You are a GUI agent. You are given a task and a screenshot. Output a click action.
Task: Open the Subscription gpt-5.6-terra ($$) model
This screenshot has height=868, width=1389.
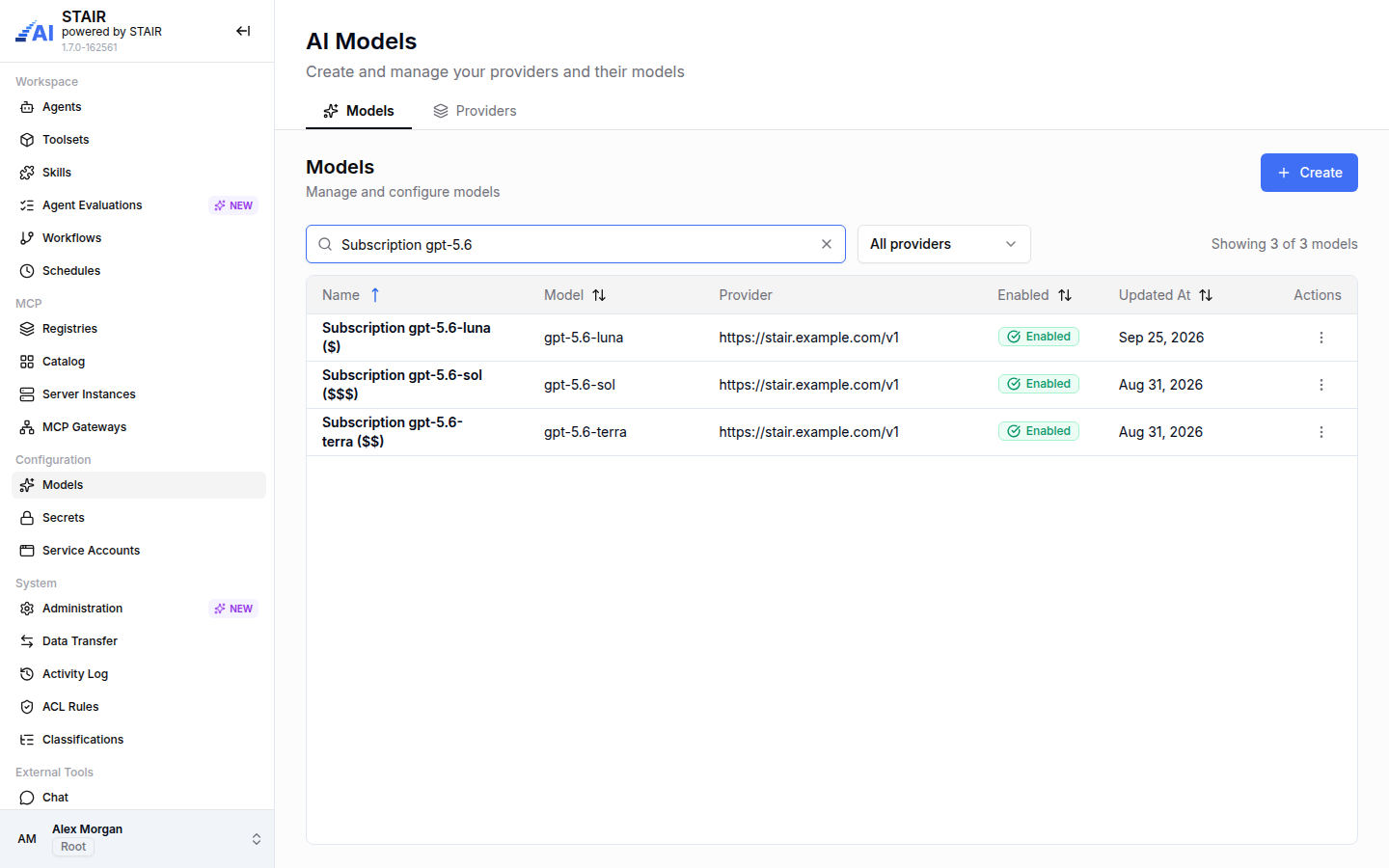pyautogui.click(x=393, y=432)
